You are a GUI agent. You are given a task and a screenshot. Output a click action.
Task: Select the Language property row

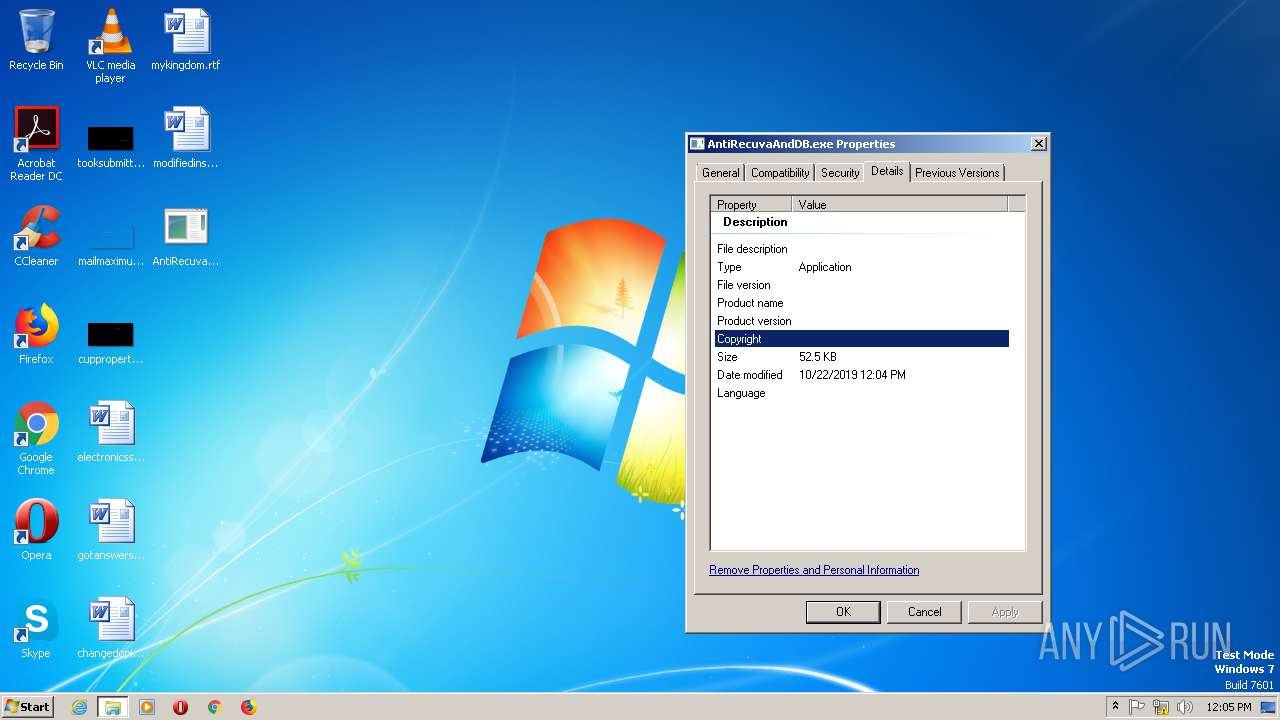click(862, 393)
